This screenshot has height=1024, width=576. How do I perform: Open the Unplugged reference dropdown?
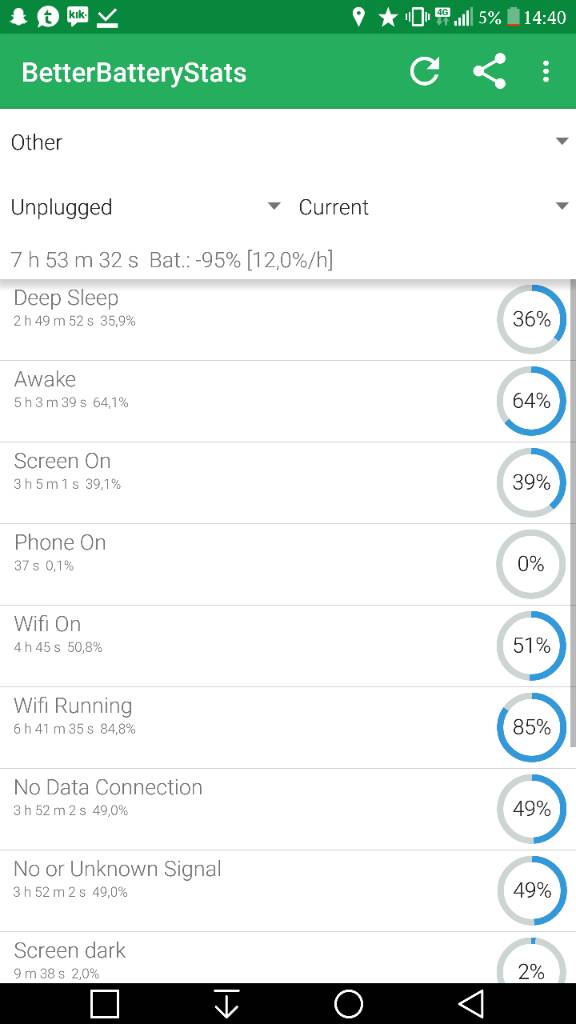pyautogui.click(x=145, y=207)
